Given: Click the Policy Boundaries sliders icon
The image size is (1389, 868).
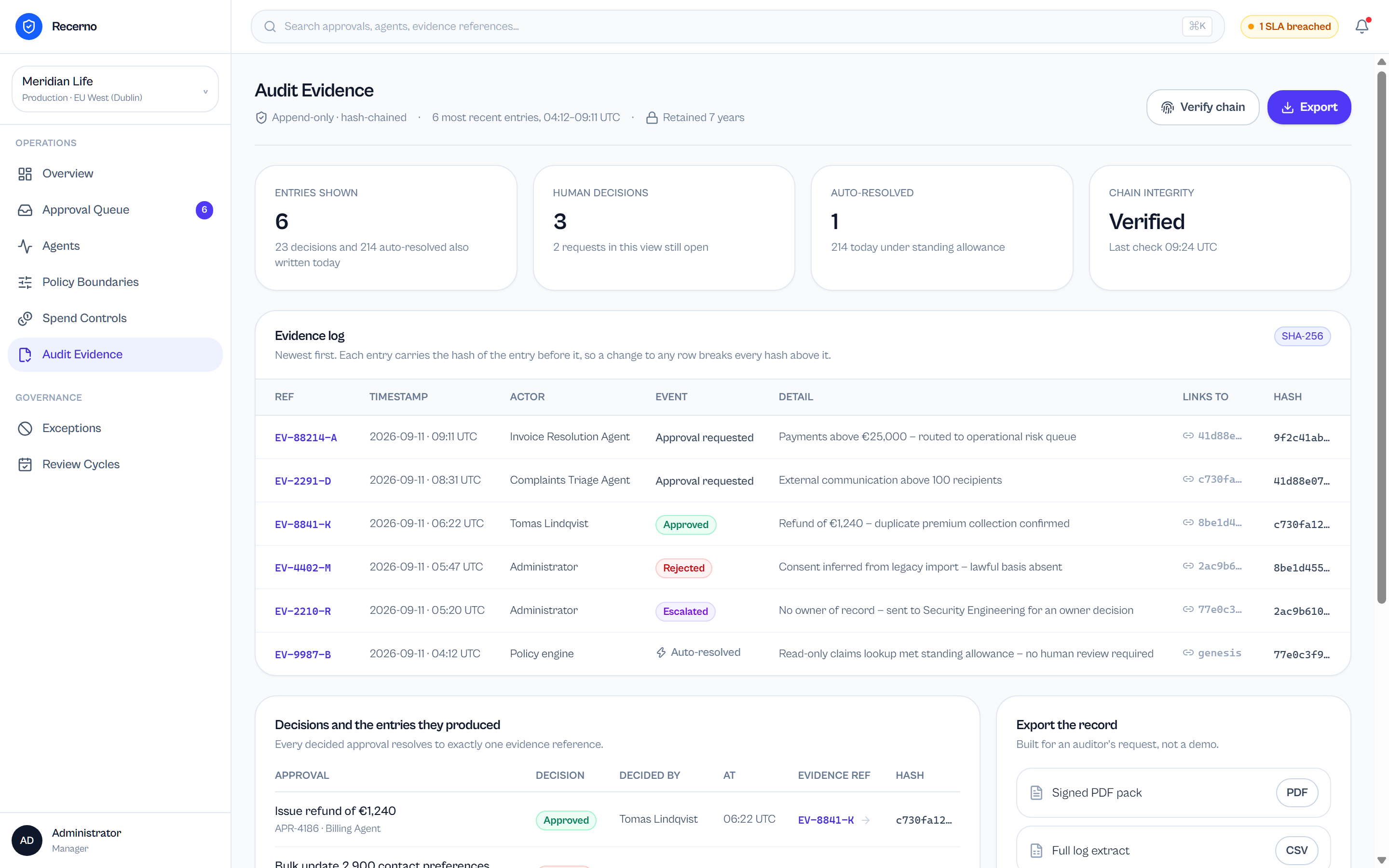Looking at the screenshot, I should pyautogui.click(x=25, y=283).
